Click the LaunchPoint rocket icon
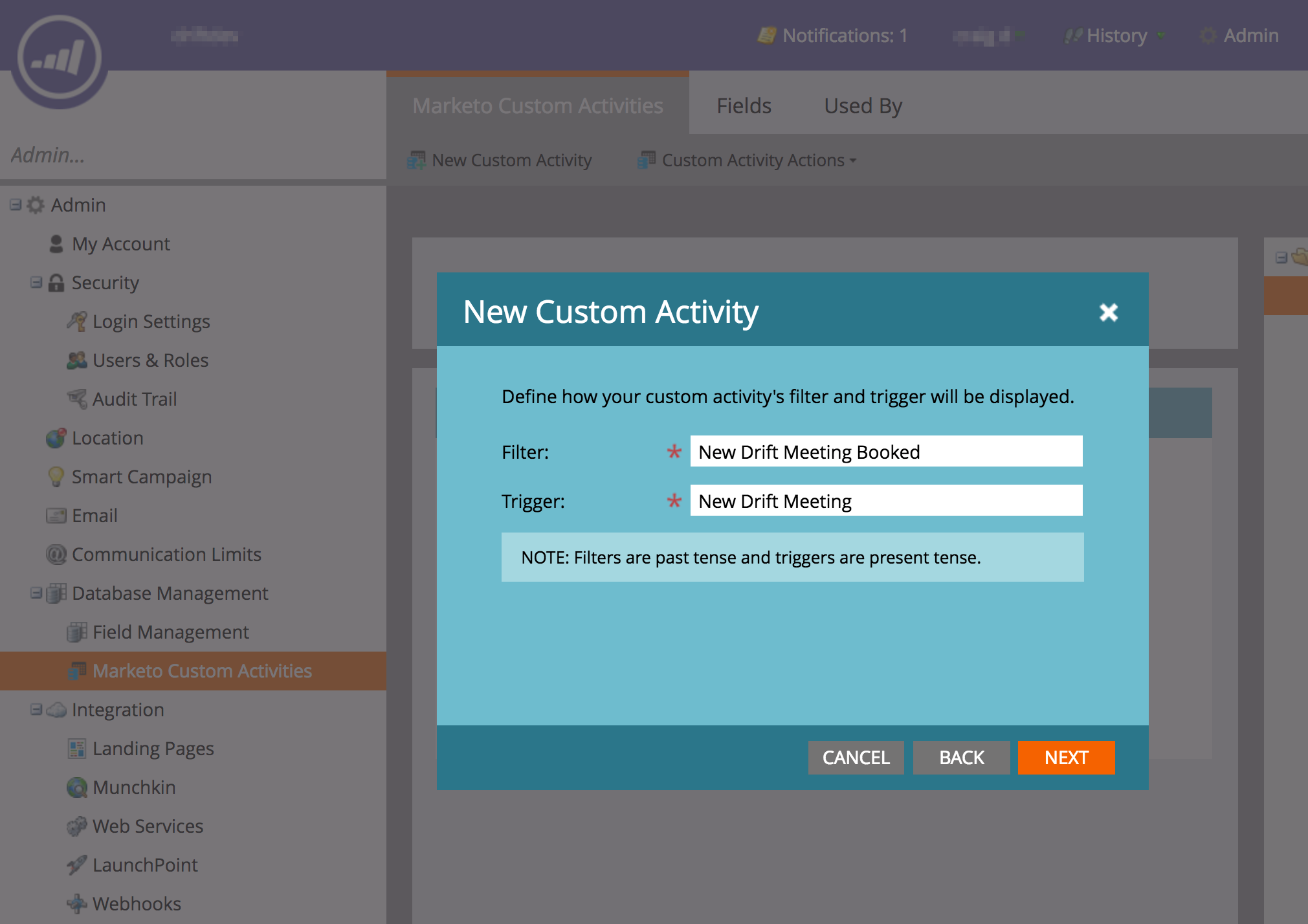The width and height of the screenshot is (1308, 924). coord(77,865)
